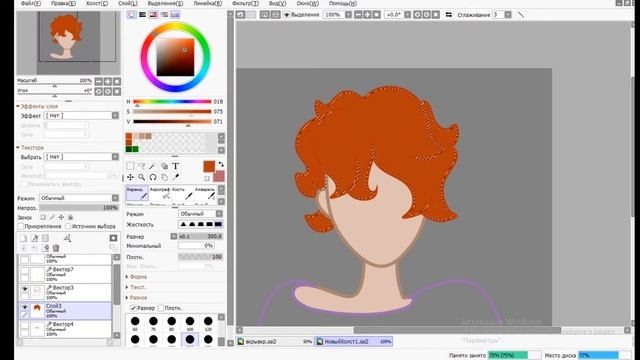Click the navigator preview thumbnail
The height and width of the screenshot is (360, 640).
point(69,42)
